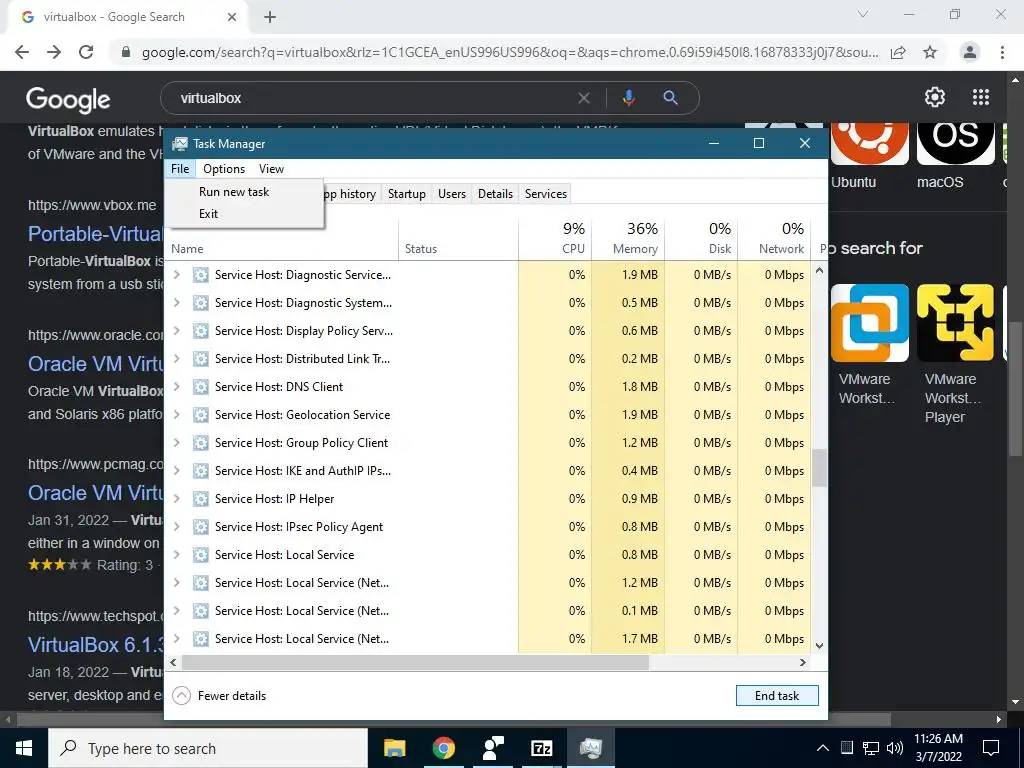Expand Service Host: Display Policy Serv row
The height and width of the screenshot is (768, 1024).
point(176,331)
